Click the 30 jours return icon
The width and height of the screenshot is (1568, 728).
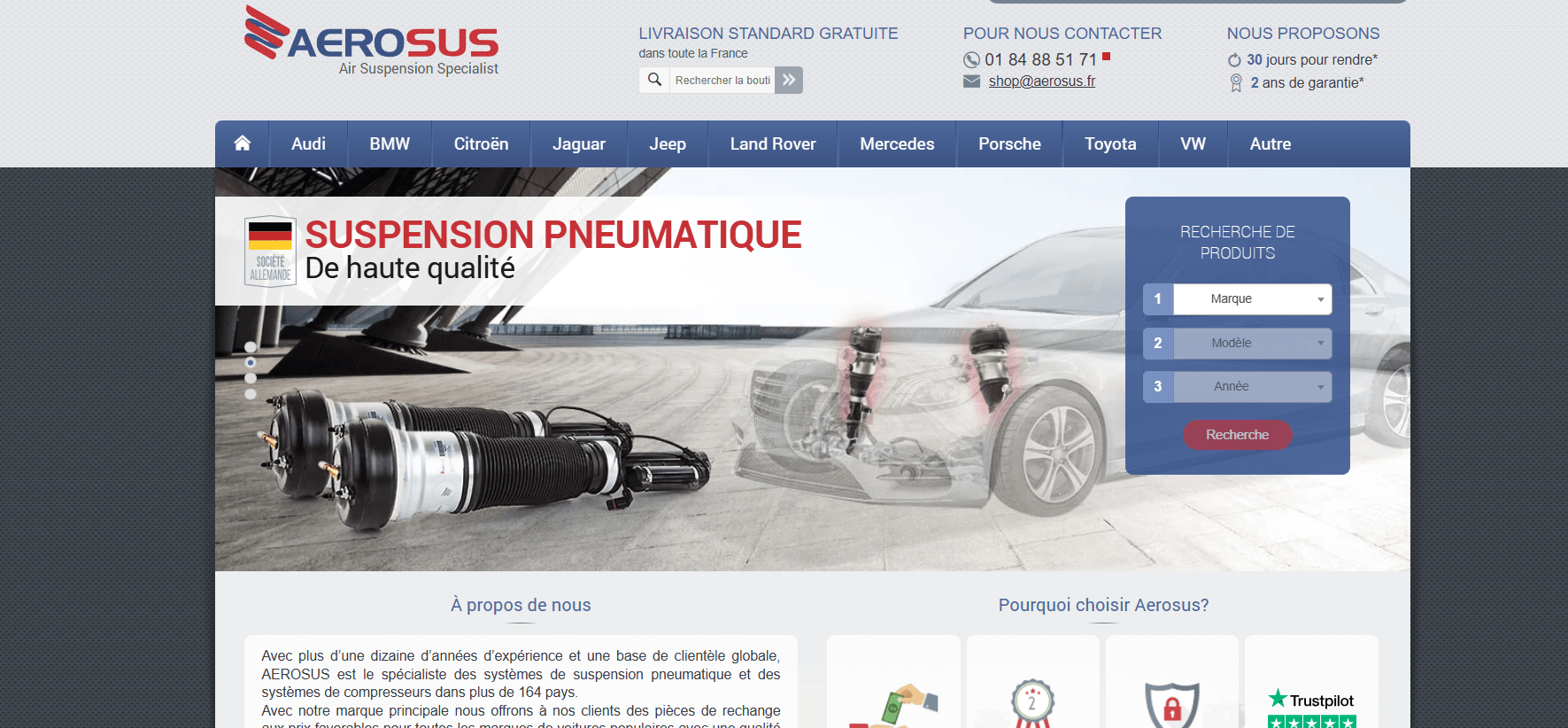(x=1234, y=60)
